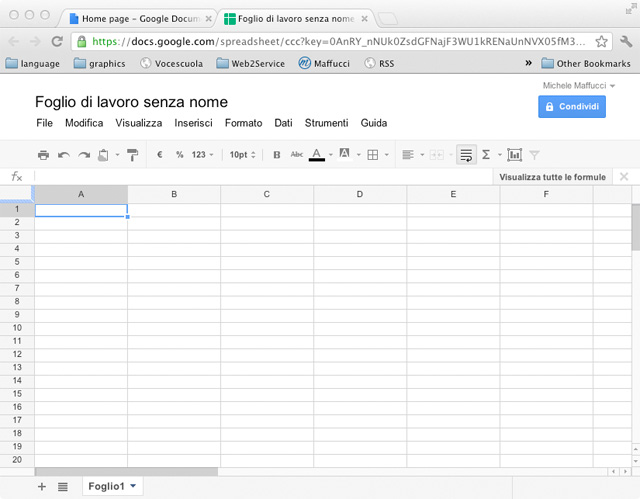Click Visualizza tutte le formule
640x499 pixels.
click(554, 177)
